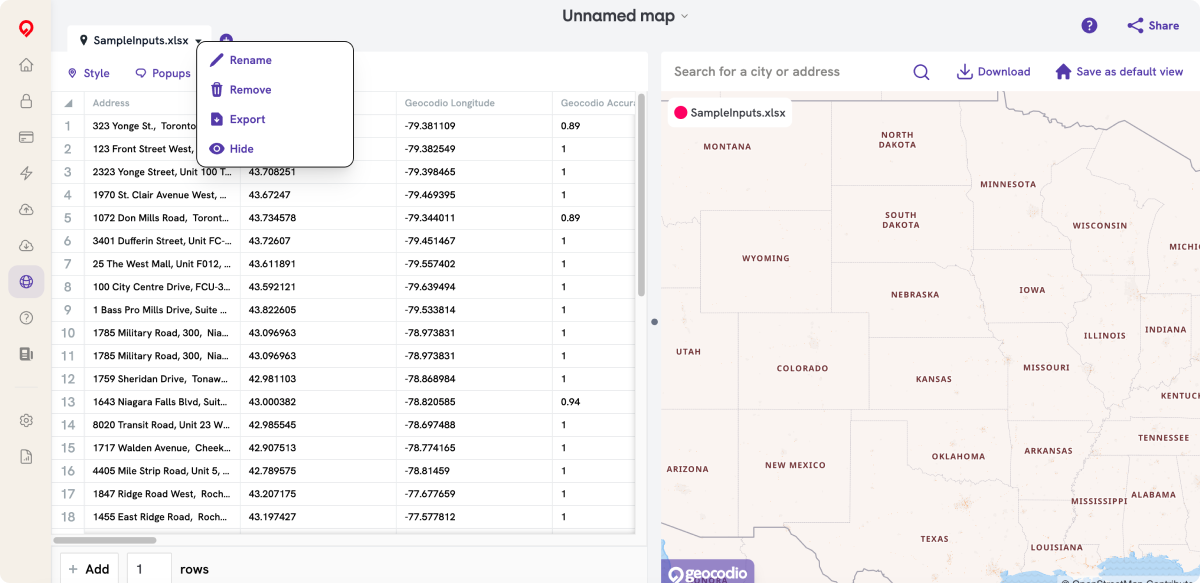Click the Geocodio Accuracy column header
The image size is (1200, 583).
(x=593, y=103)
